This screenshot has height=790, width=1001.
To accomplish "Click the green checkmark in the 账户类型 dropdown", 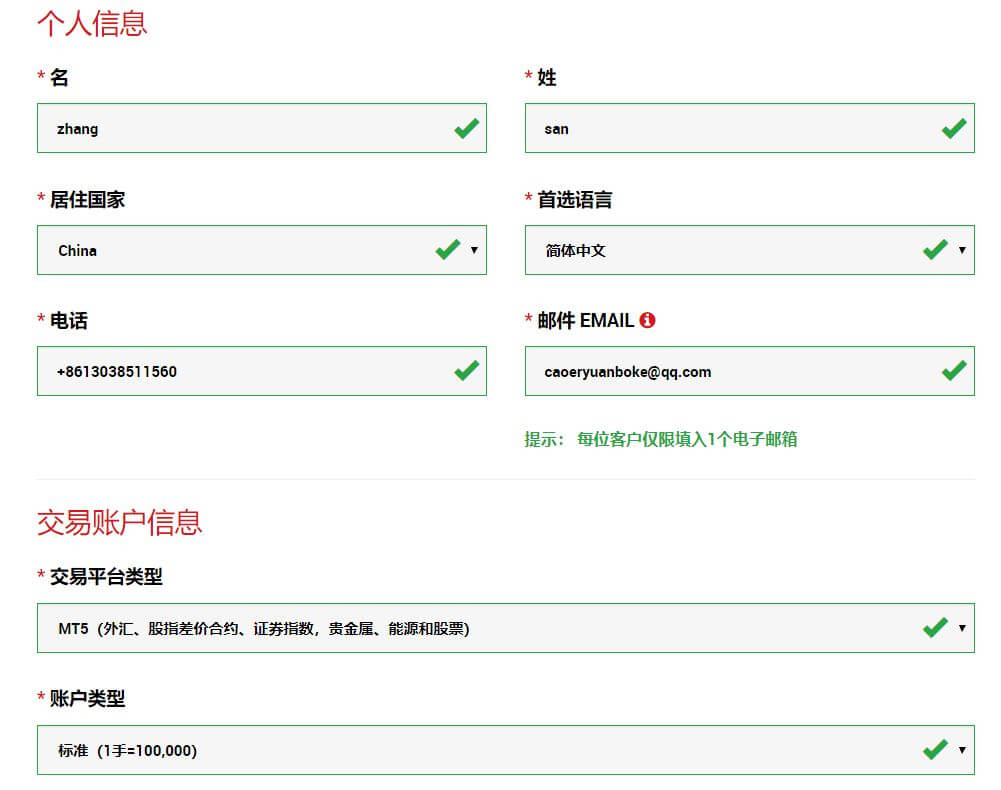I will [935, 750].
